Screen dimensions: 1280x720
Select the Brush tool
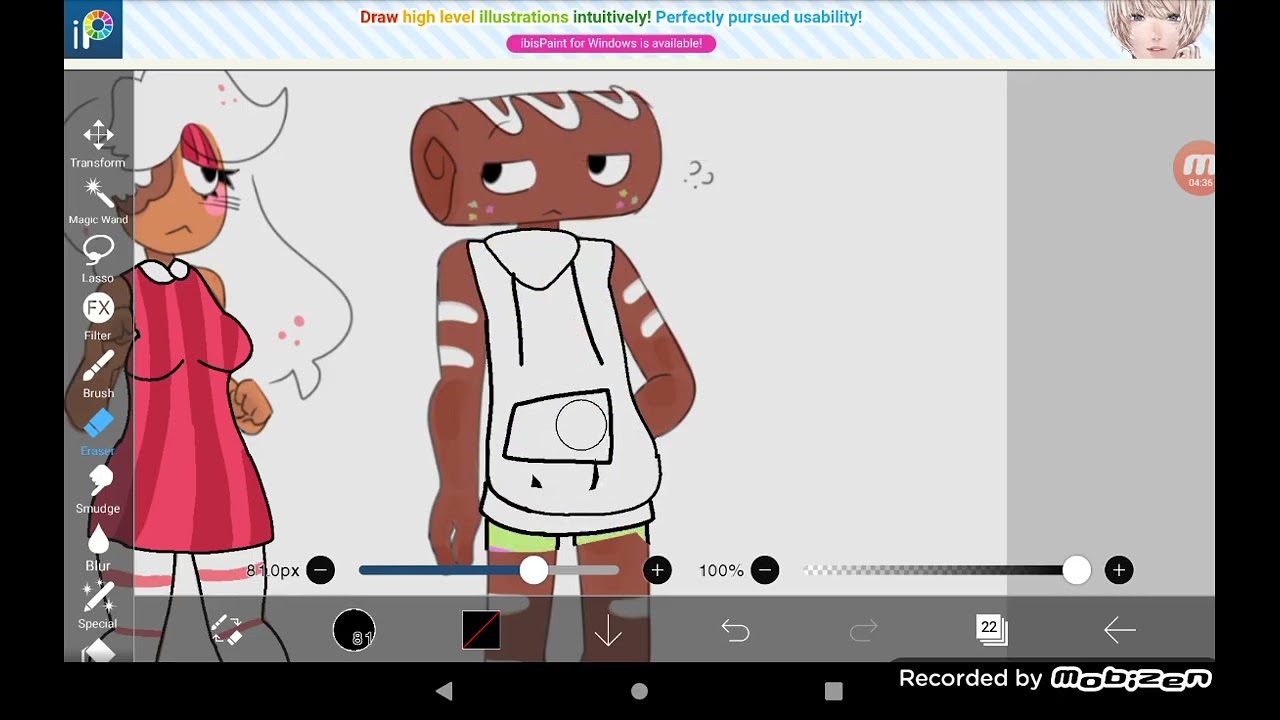click(x=98, y=374)
